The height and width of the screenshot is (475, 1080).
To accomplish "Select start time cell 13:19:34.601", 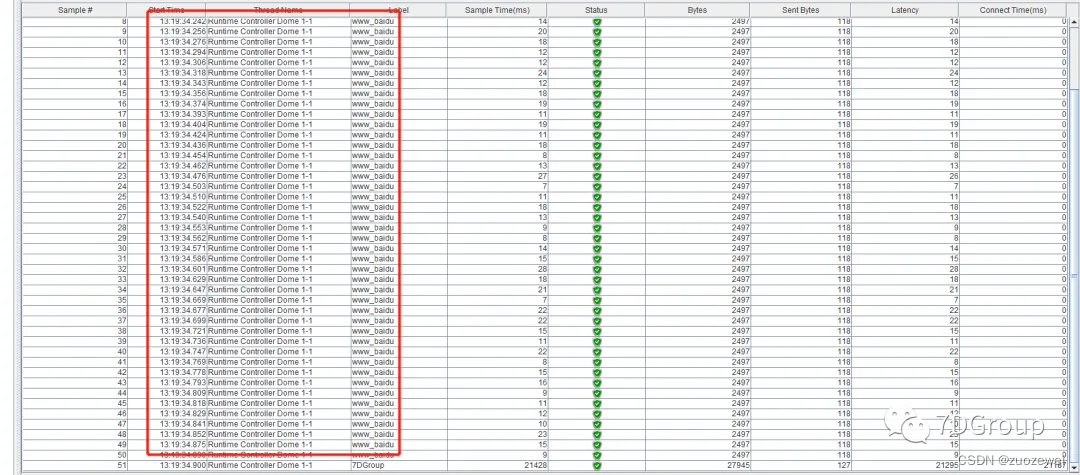I will point(183,269).
